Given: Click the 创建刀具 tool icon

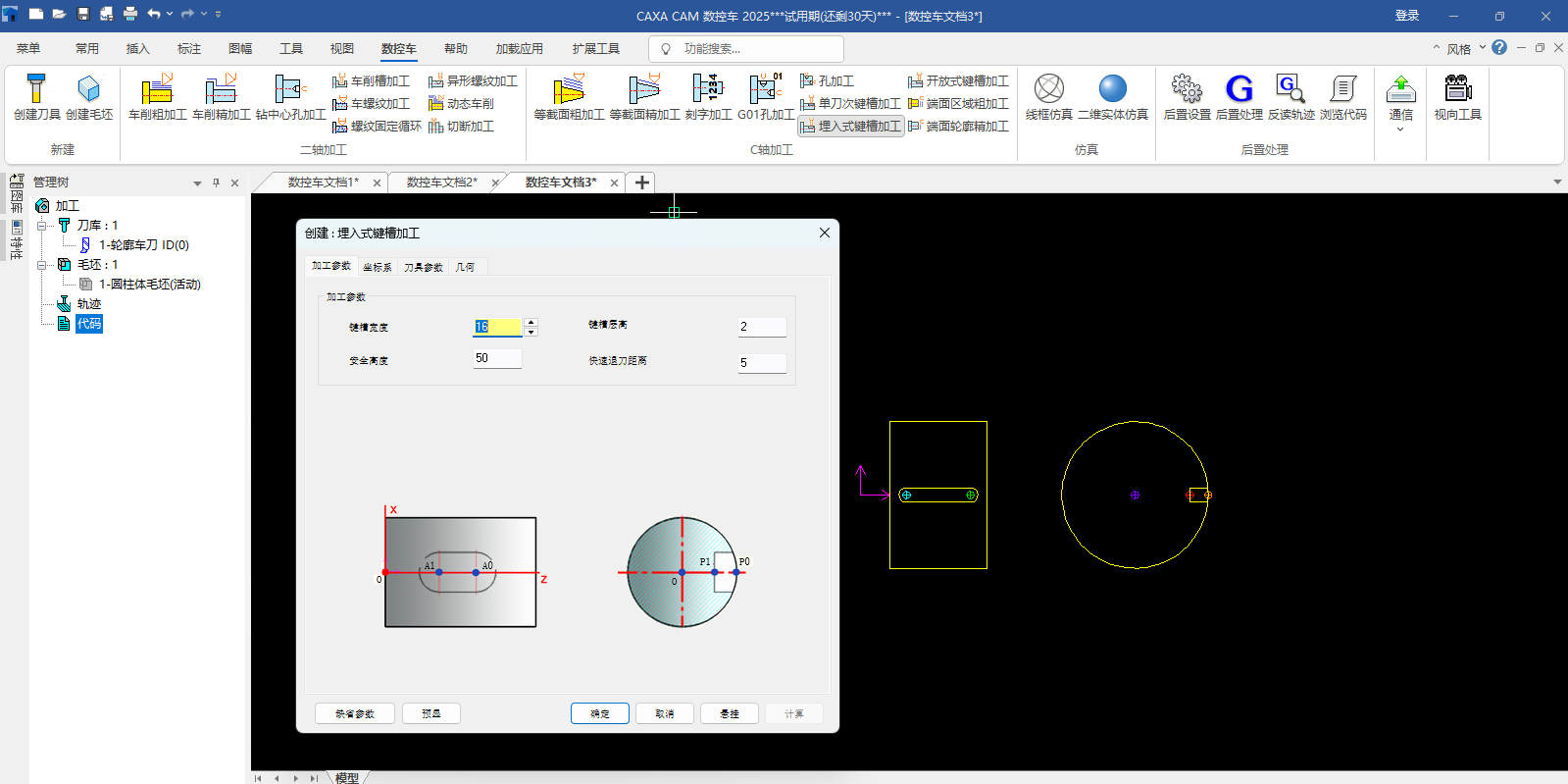Looking at the screenshot, I should (x=36, y=89).
